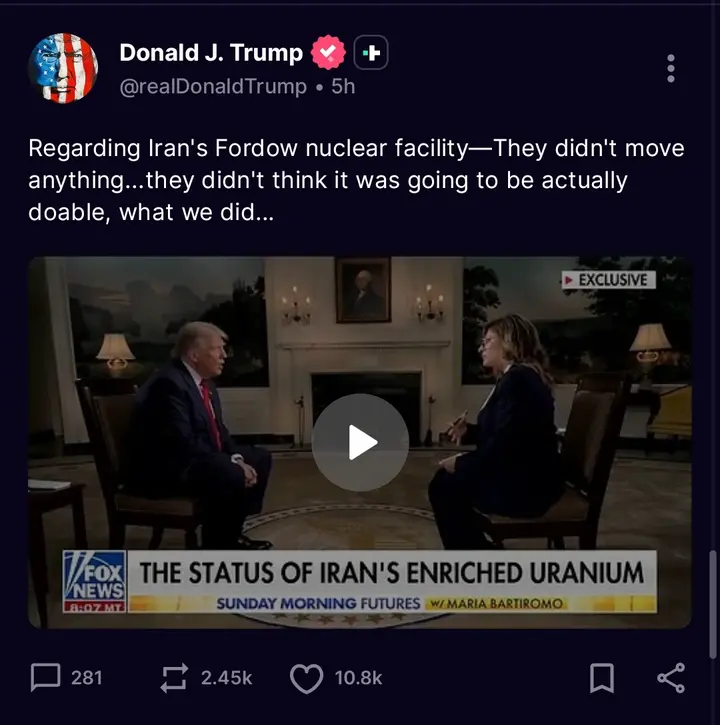Click the 2.45k reposts count
The image size is (720, 725).
227,678
